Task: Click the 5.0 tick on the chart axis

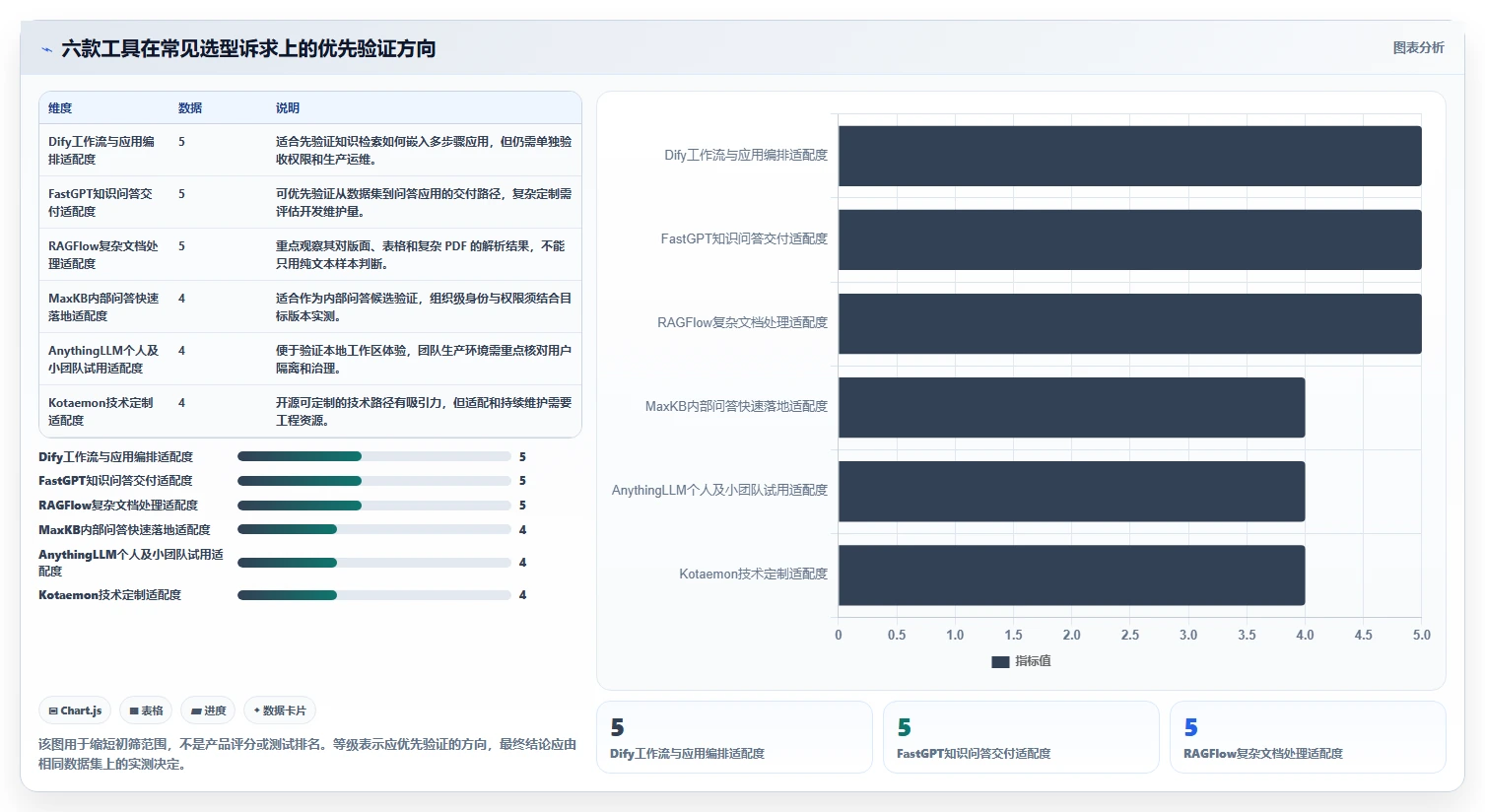Action: point(1421,636)
